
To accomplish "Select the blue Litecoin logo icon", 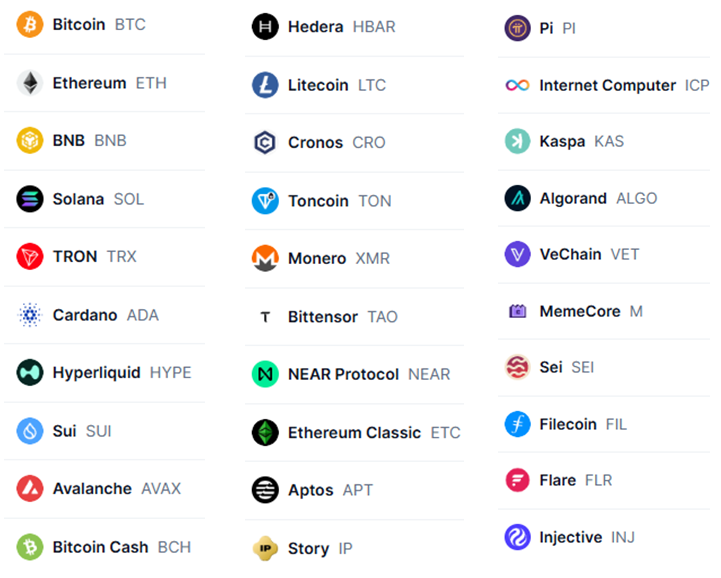I will click(265, 85).
